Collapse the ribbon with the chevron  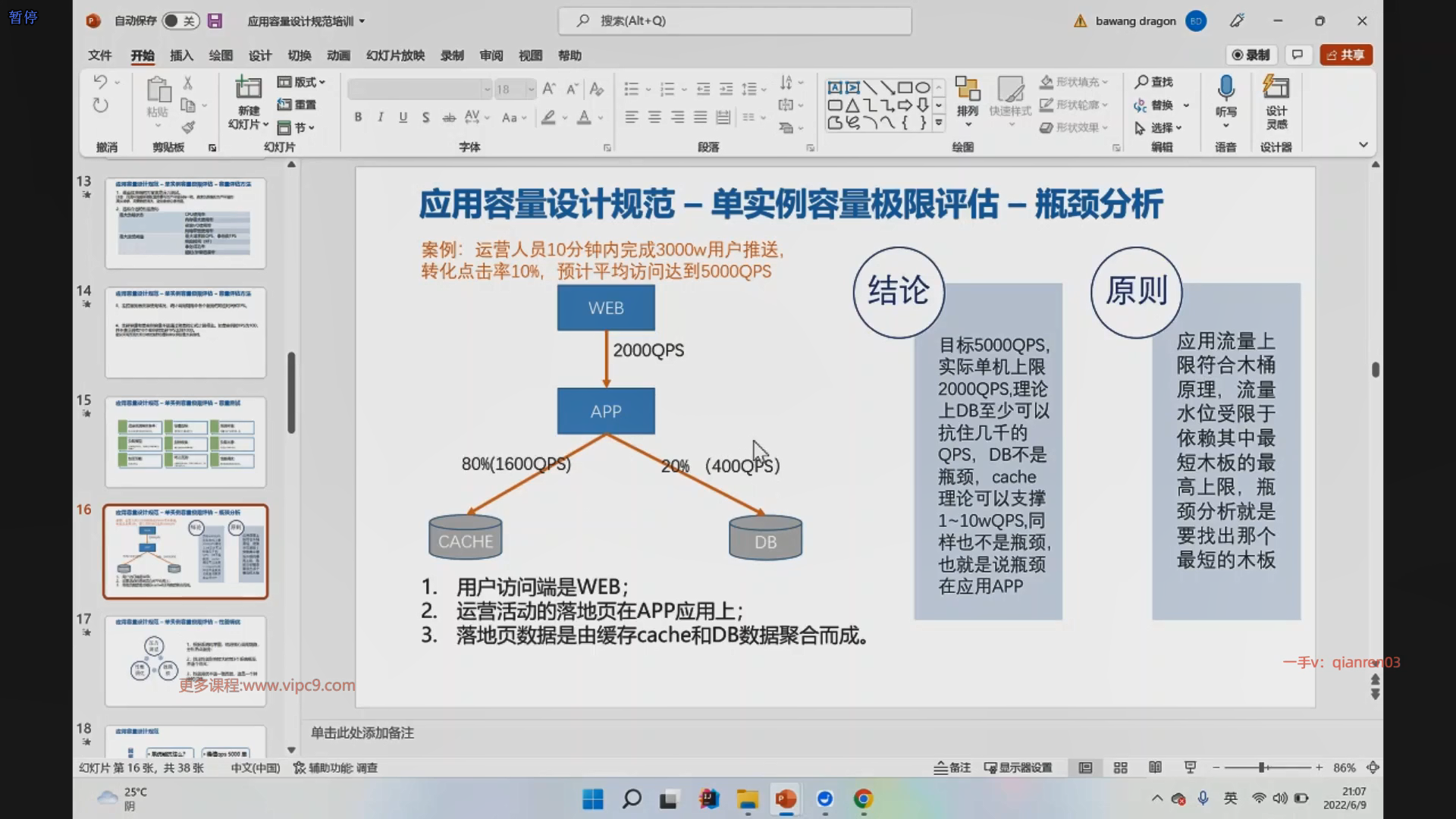click(x=1363, y=145)
